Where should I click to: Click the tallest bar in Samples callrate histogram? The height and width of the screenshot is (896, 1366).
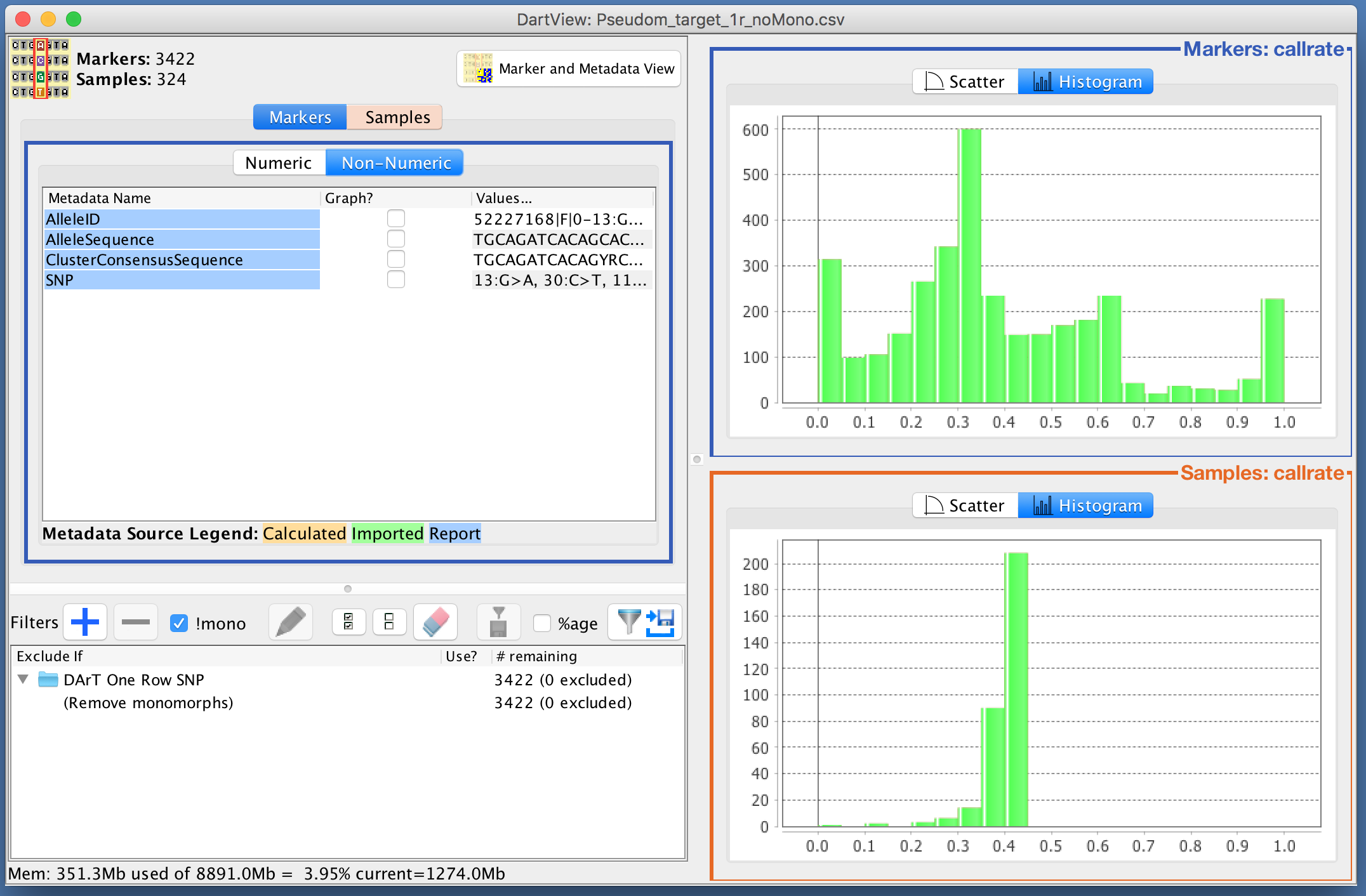point(1016,689)
